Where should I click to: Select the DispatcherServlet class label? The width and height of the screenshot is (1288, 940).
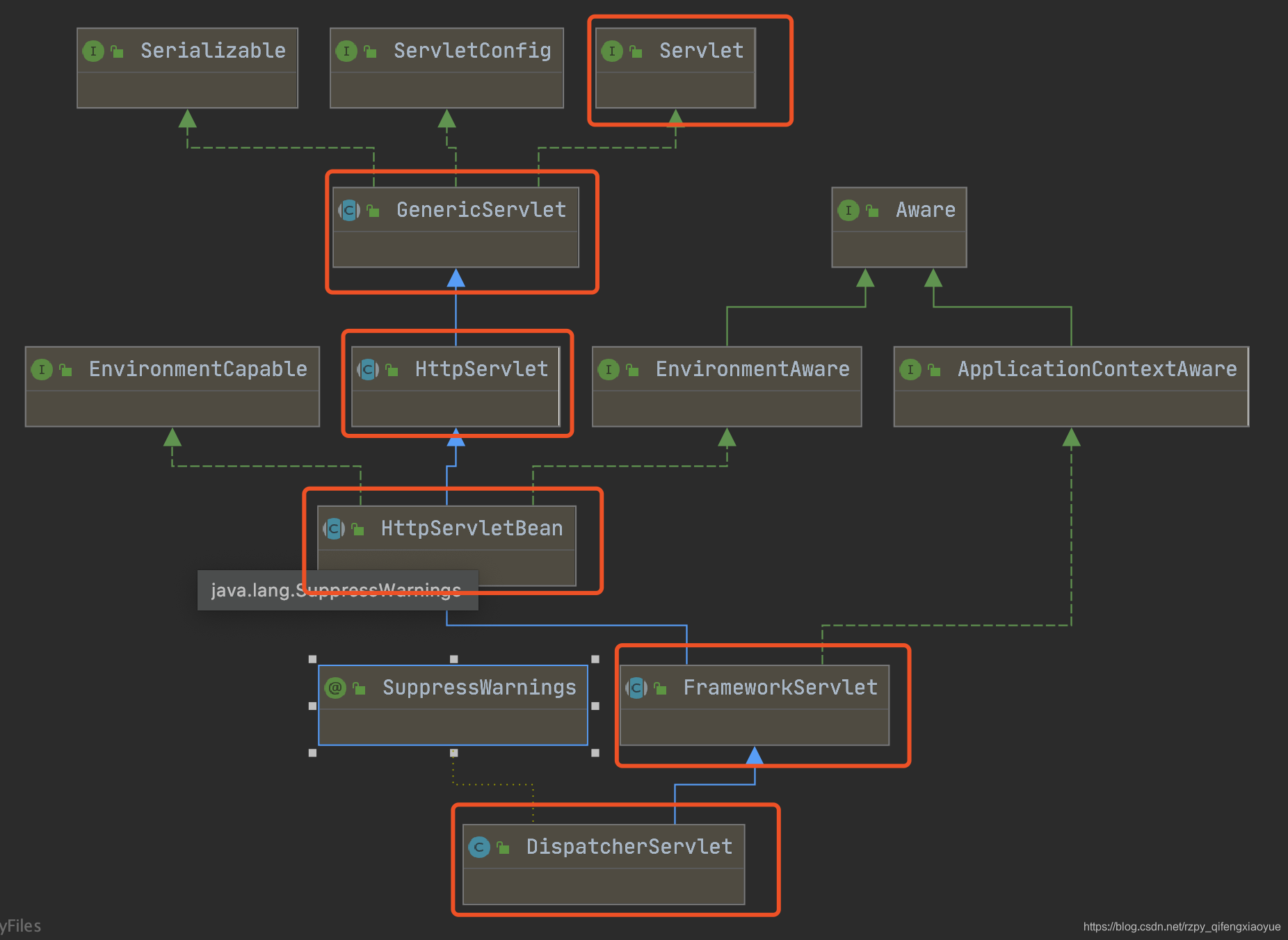[629, 847]
